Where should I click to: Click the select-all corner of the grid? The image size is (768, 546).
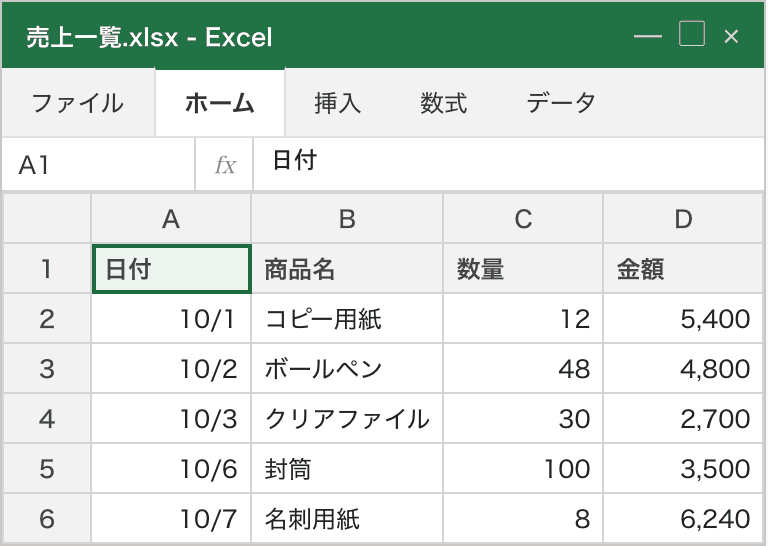[x=47, y=218]
